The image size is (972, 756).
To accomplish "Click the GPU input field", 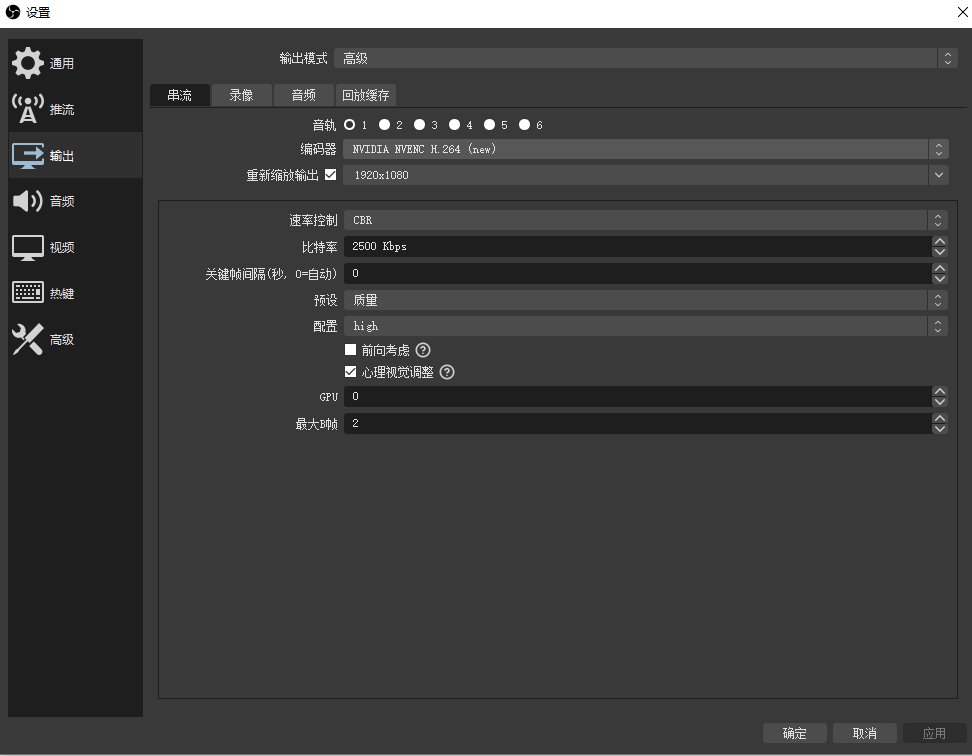I will [x=638, y=397].
